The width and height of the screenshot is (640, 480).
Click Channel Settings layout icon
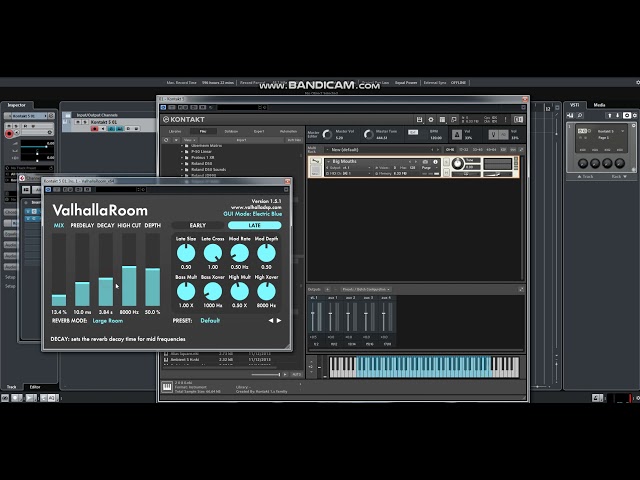(x=26, y=189)
